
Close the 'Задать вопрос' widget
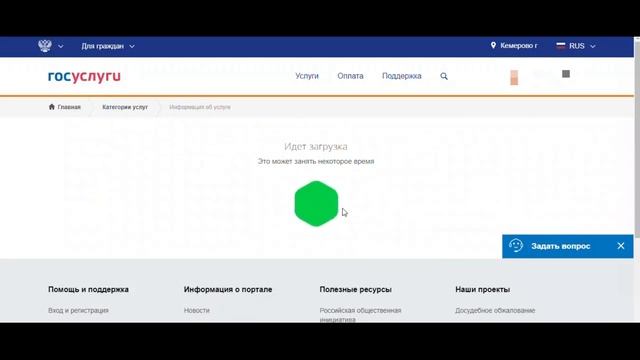pos(621,246)
